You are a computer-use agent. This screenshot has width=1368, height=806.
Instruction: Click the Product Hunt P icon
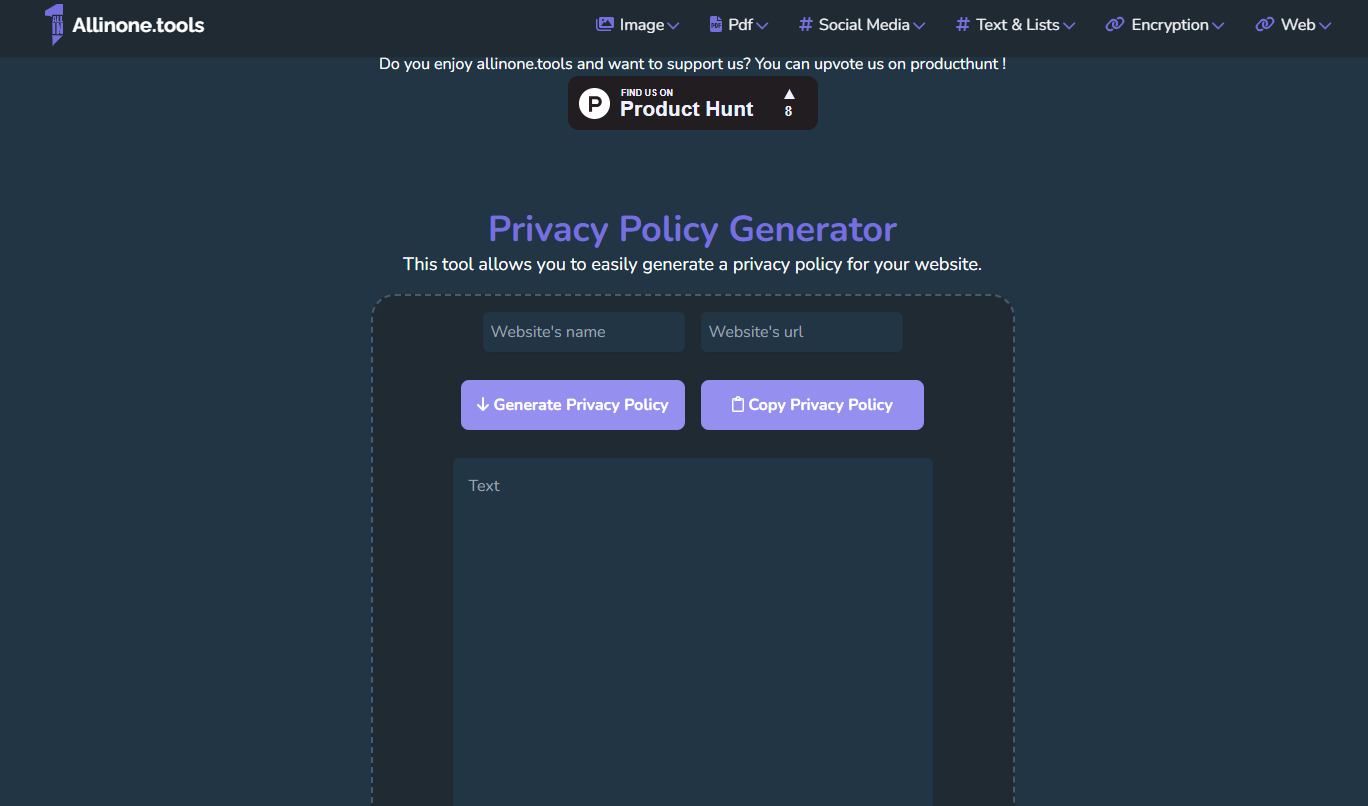(594, 103)
